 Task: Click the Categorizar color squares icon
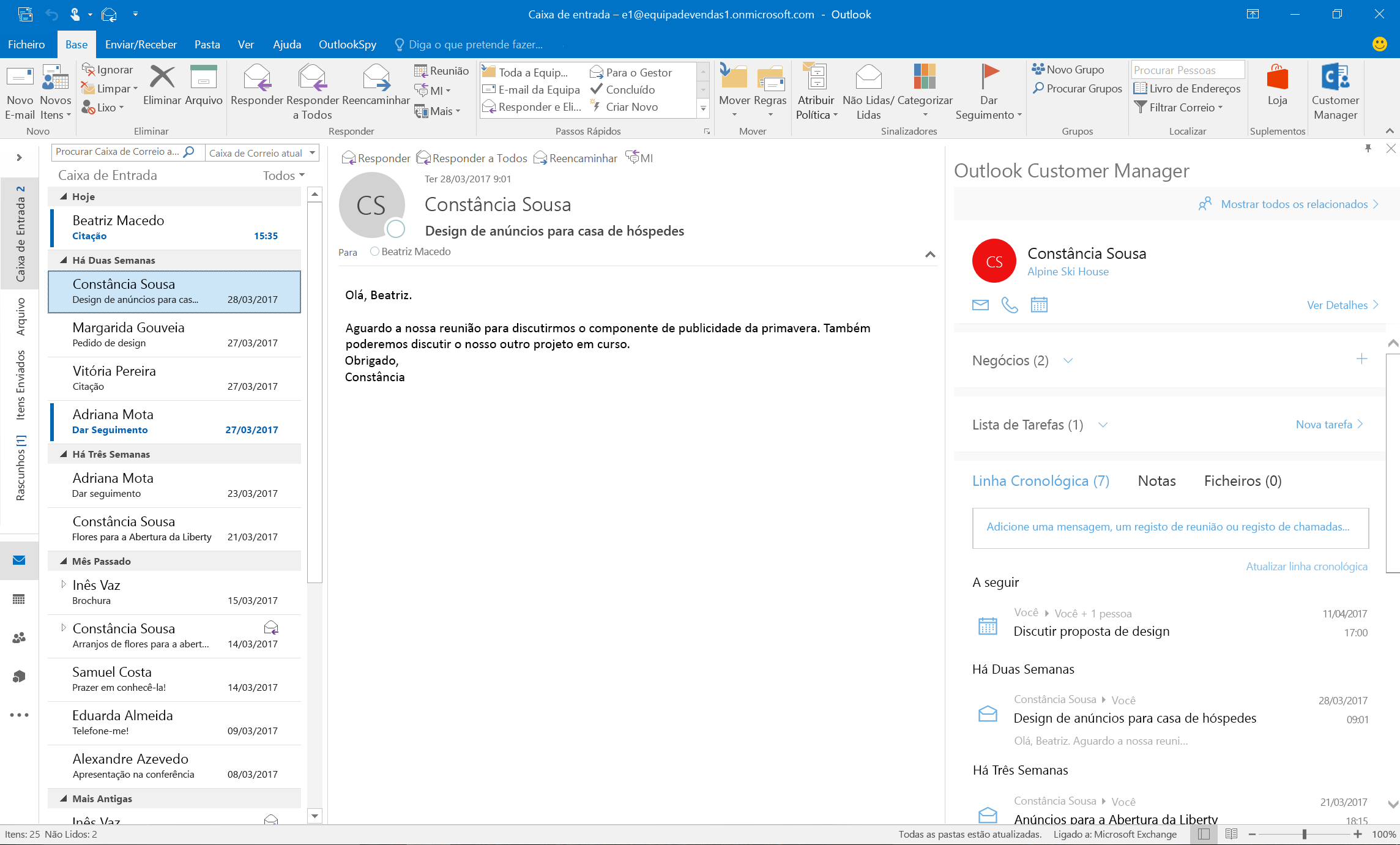tap(925, 77)
